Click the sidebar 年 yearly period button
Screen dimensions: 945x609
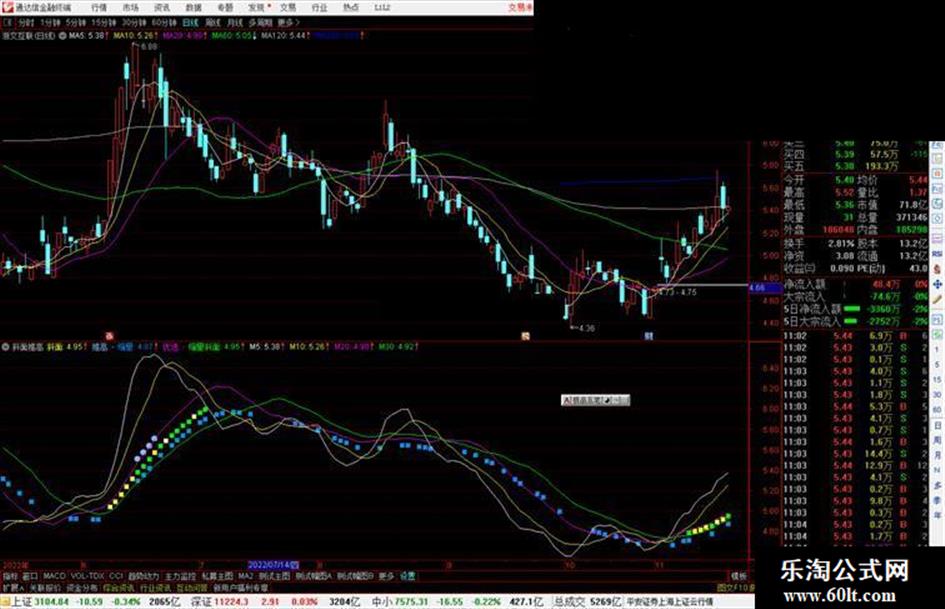[x=937, y=516]
